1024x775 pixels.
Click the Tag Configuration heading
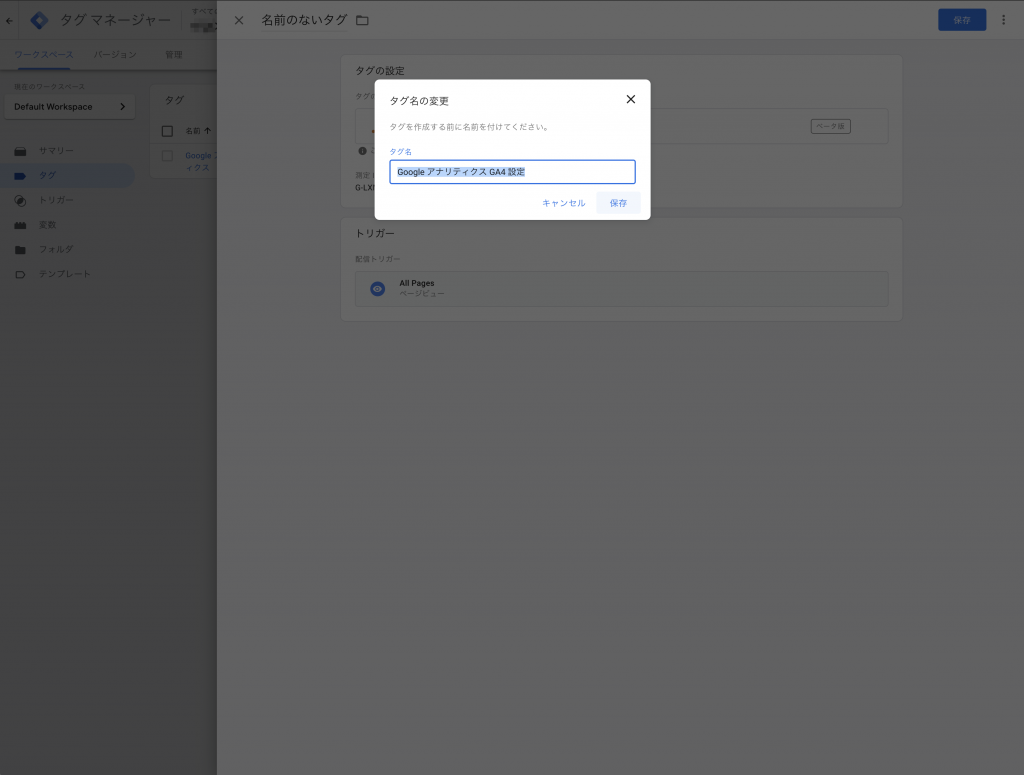[x=380, y=71]
